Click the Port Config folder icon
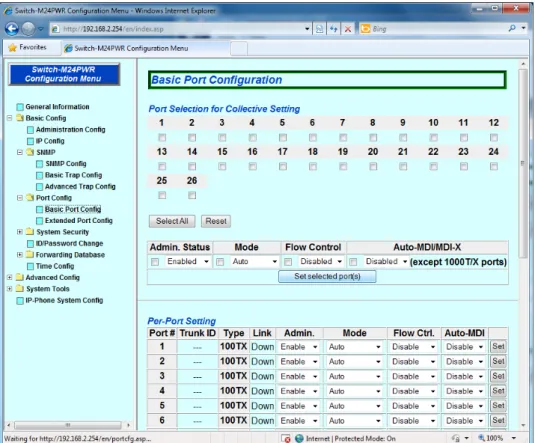Viewport: 535px width, 443px height. pos(30,198)
